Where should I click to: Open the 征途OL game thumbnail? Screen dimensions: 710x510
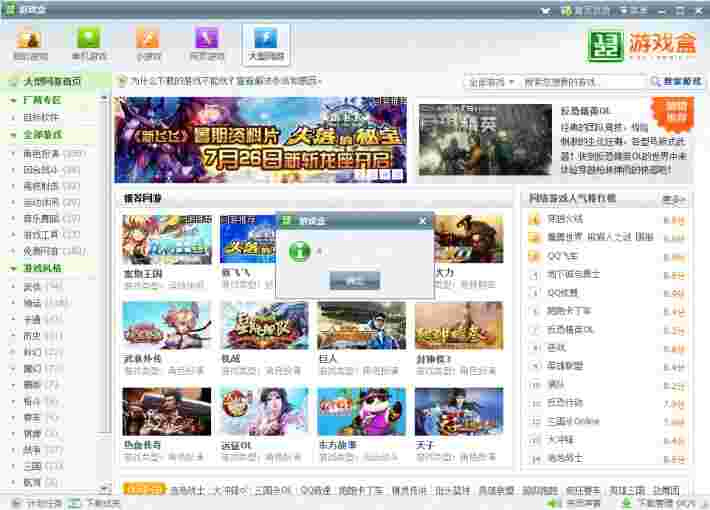tap(264, 411)
